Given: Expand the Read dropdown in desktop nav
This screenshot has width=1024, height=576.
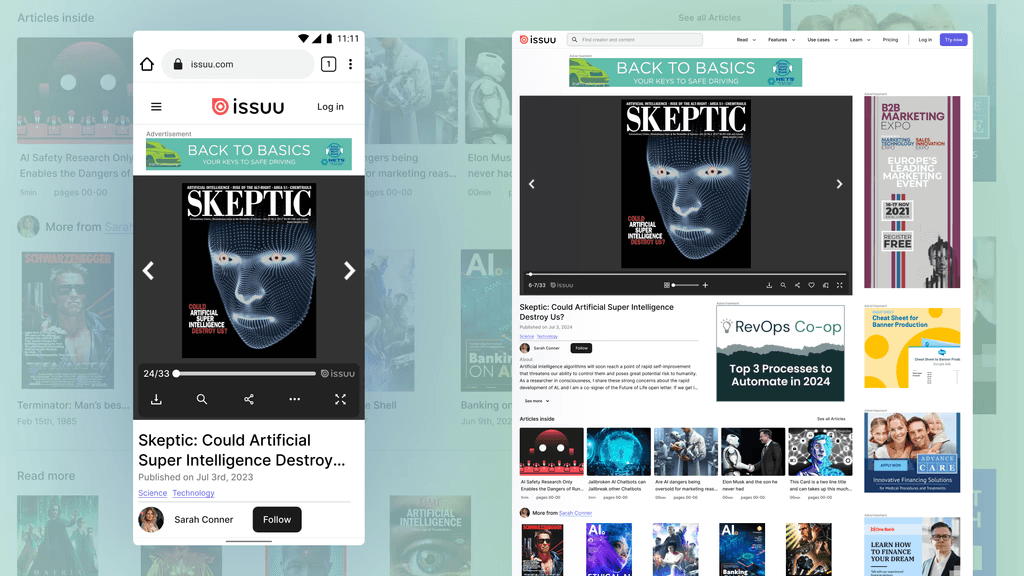Looking at the screenshot, I should [746, 40].
